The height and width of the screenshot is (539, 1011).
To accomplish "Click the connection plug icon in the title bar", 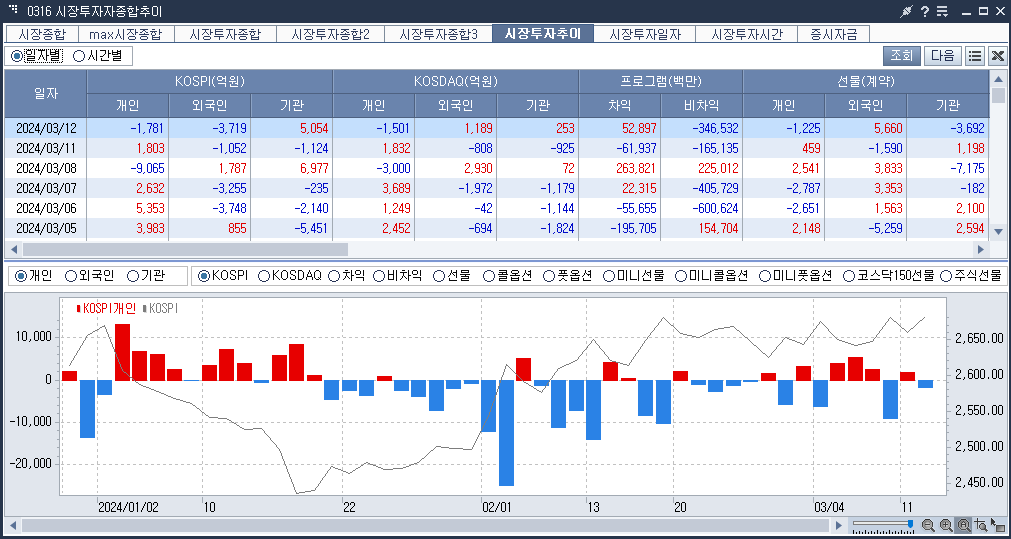I will pos(907,11).
